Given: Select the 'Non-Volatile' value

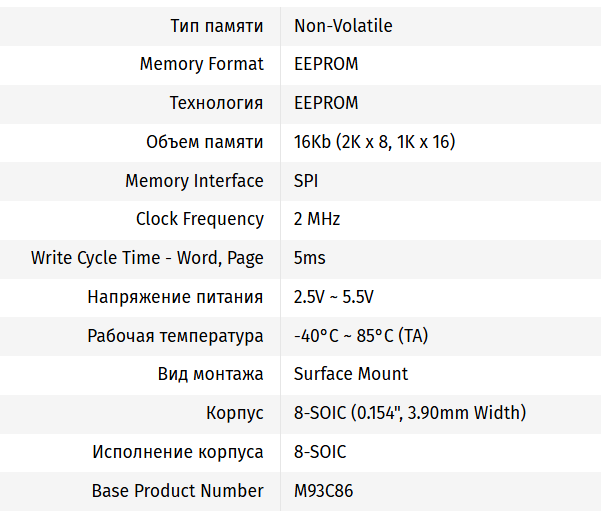Looking at the screenshot, I should 343,26.
